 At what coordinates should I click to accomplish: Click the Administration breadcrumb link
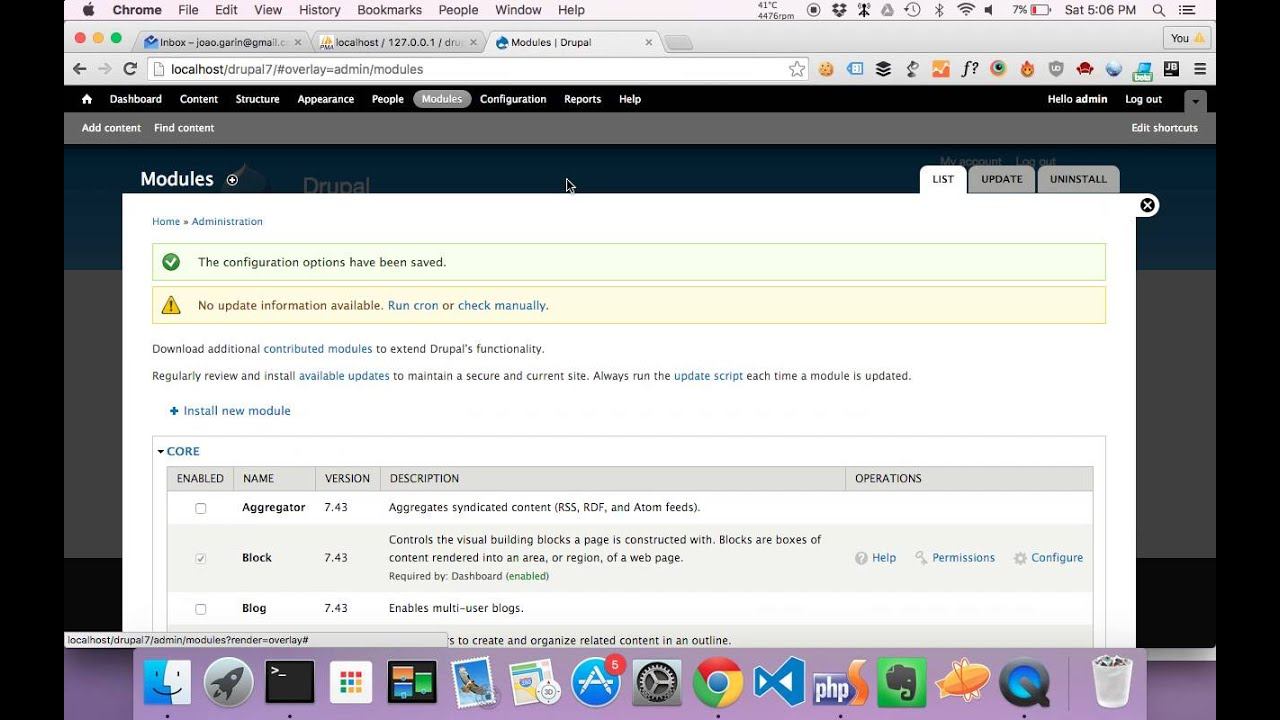click(227, 222)
